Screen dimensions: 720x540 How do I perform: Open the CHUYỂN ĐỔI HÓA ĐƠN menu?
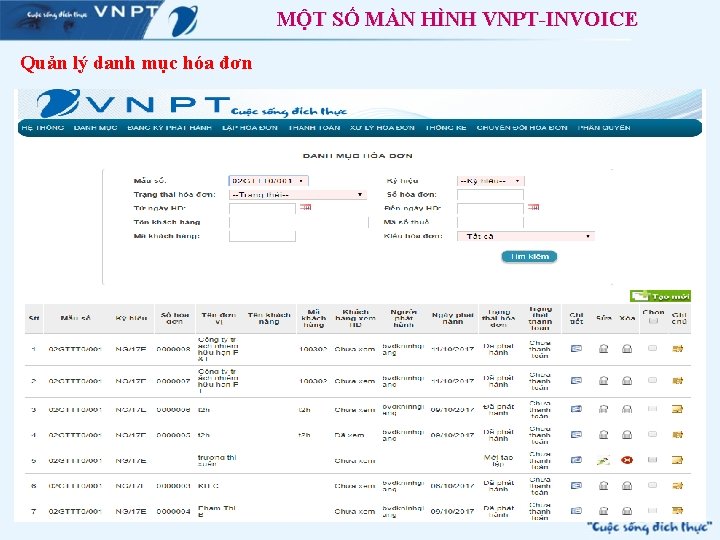tap(522, 128)
